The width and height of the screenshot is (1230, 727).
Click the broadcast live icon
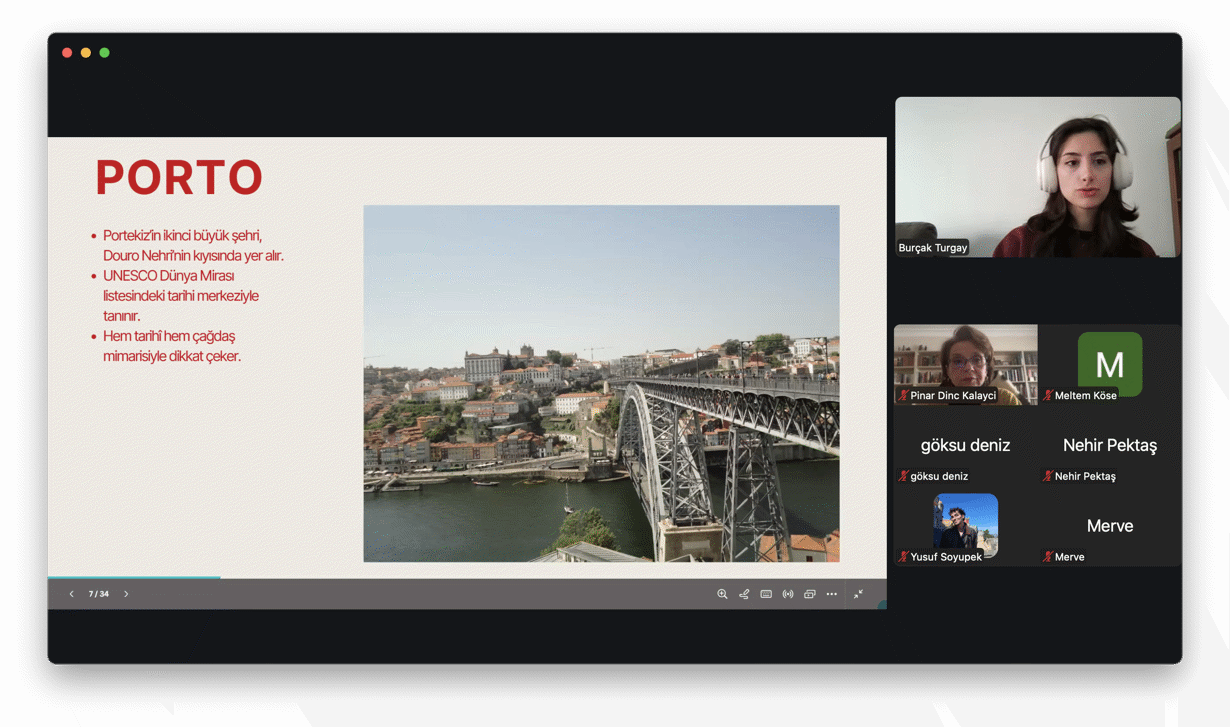[788, 594]
